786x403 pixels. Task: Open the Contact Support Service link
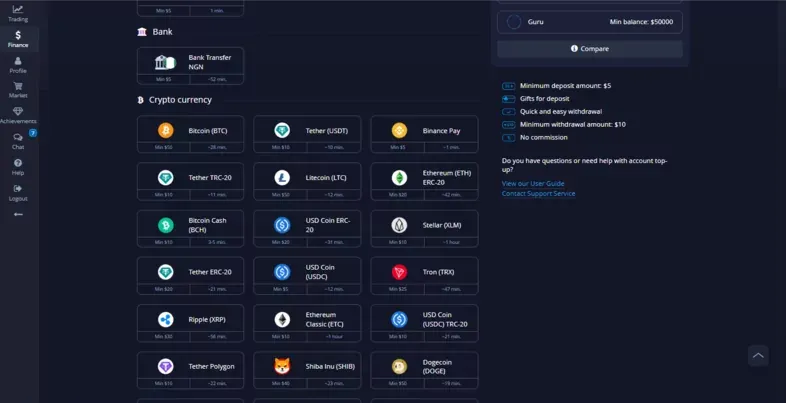point(538,193)
